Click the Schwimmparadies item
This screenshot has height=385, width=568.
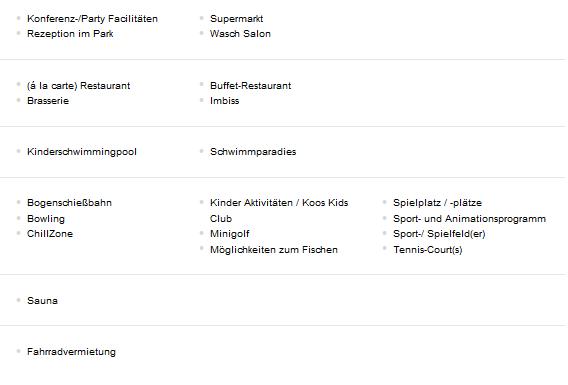pyautogui.click(x=253, y=152)
